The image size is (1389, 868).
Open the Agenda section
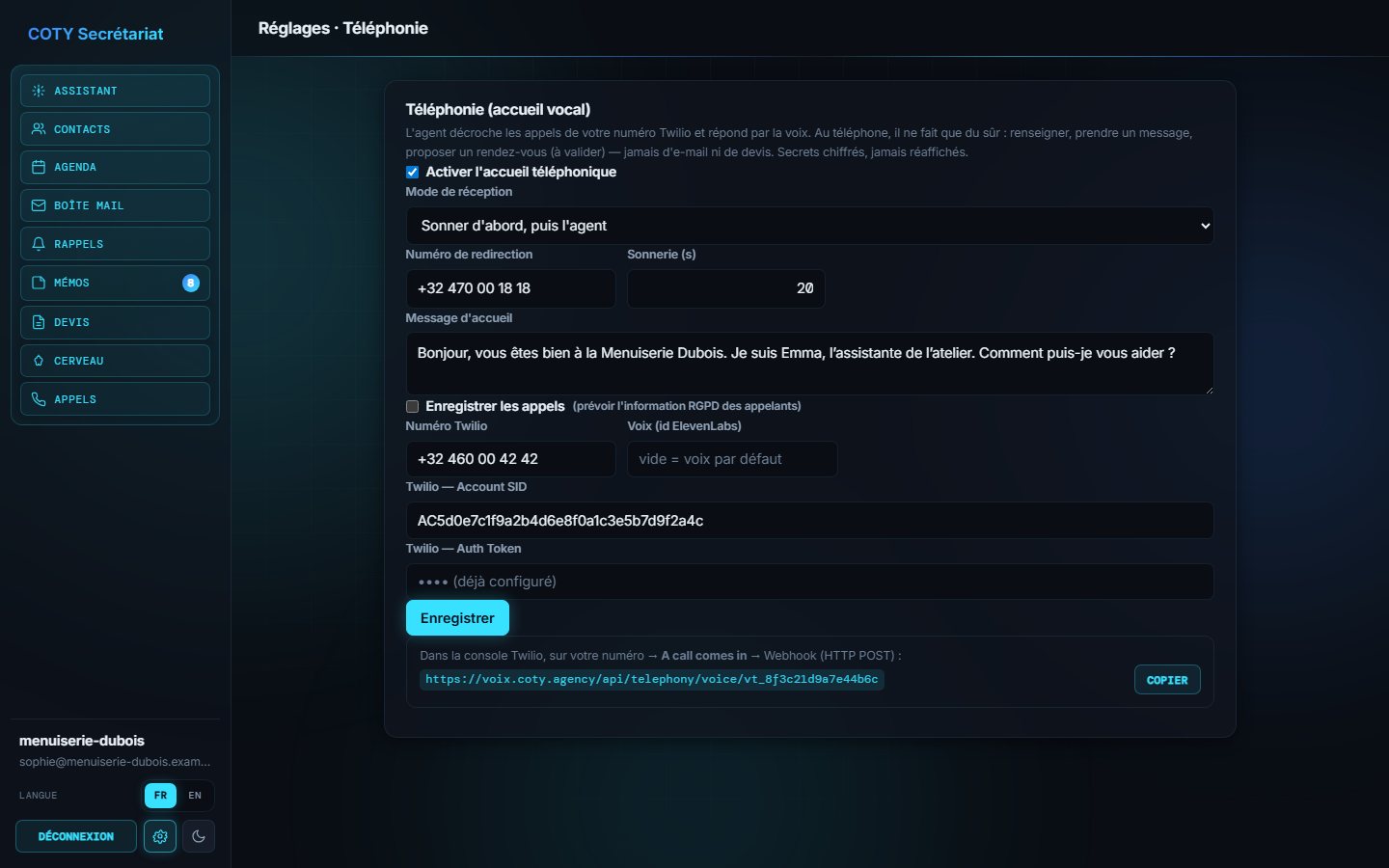tap(115, 167)
